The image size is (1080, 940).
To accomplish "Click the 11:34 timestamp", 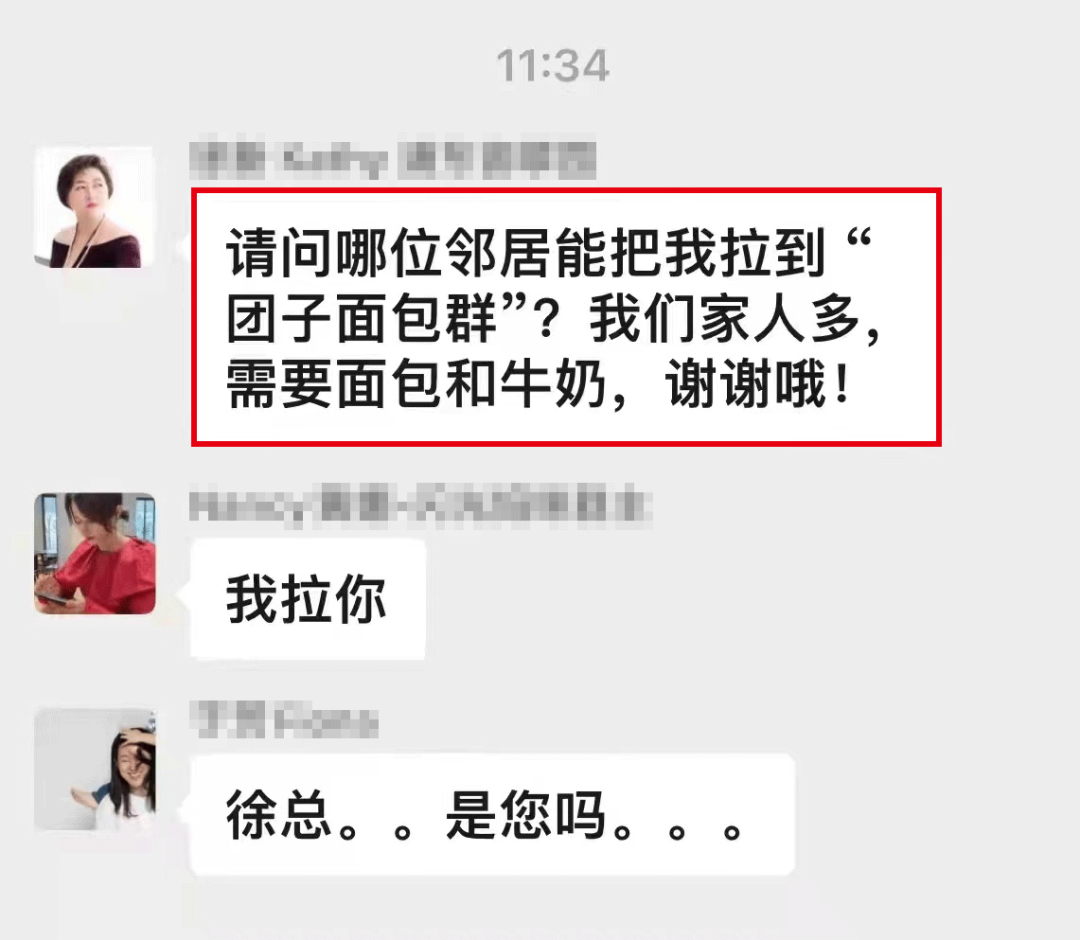I will tap(553, 66).
